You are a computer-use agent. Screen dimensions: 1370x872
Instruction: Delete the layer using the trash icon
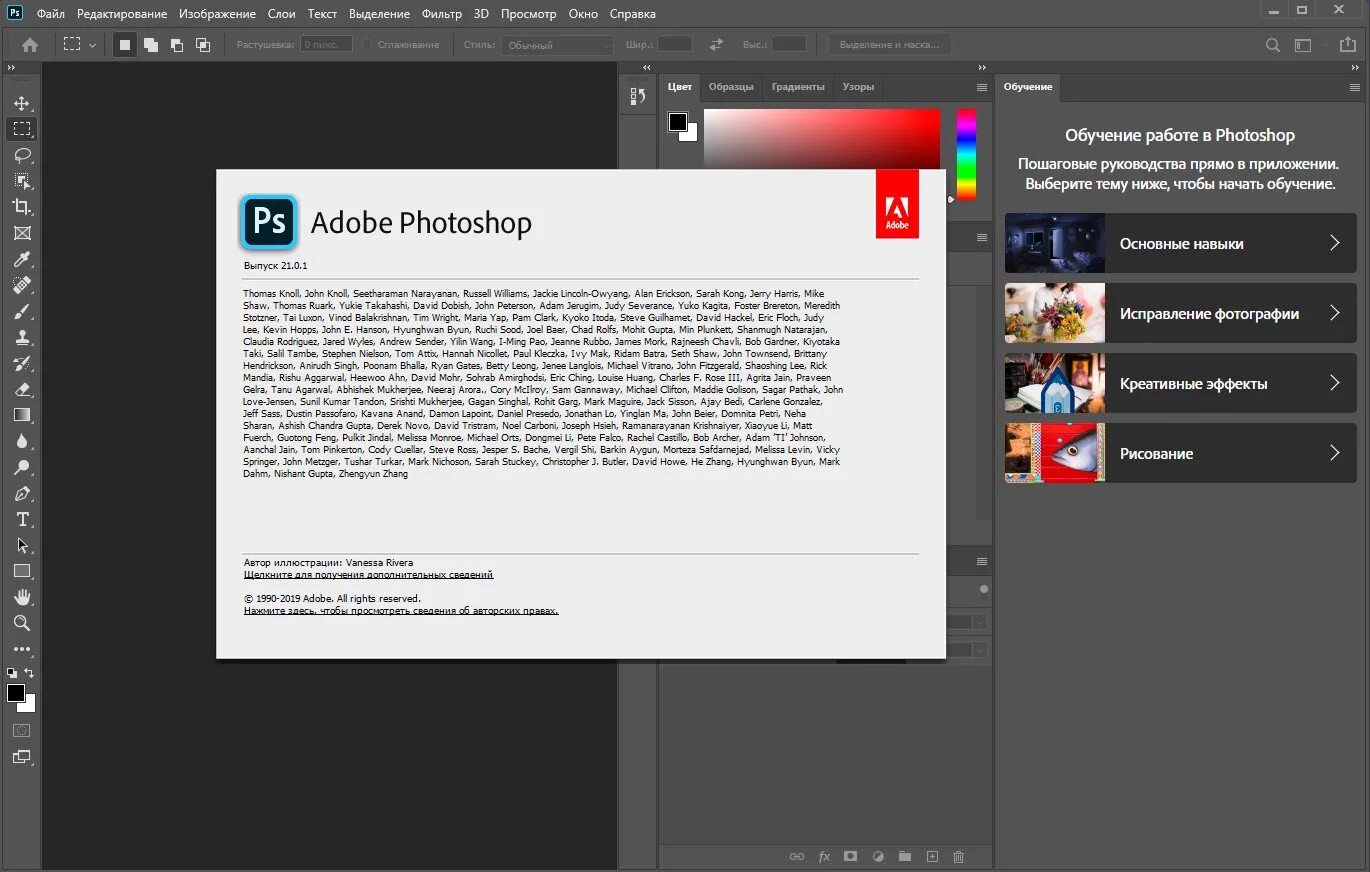click(958, 856)
